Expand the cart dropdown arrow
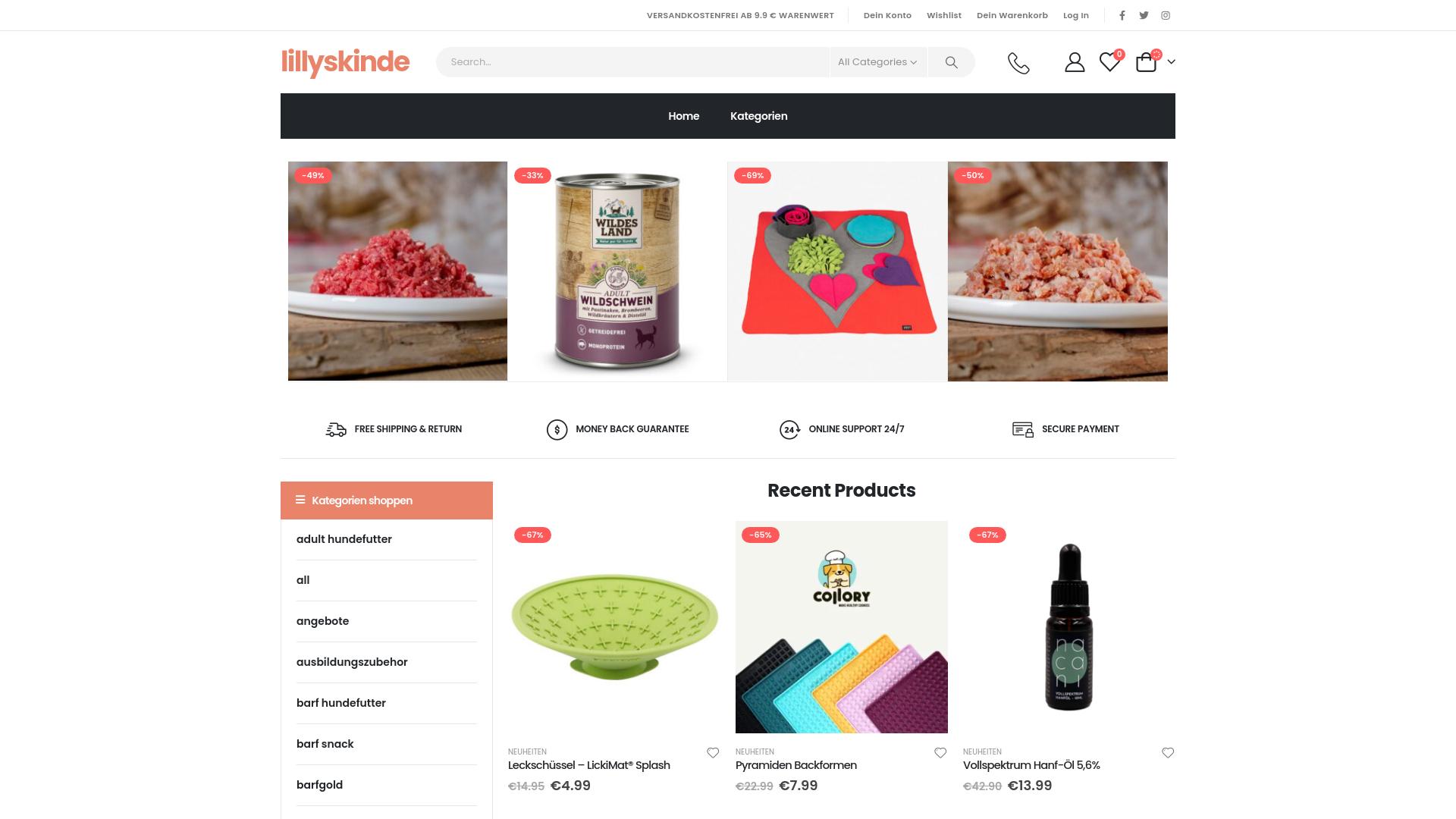This screenshot has height=819, width=1456. point(1172,62)
